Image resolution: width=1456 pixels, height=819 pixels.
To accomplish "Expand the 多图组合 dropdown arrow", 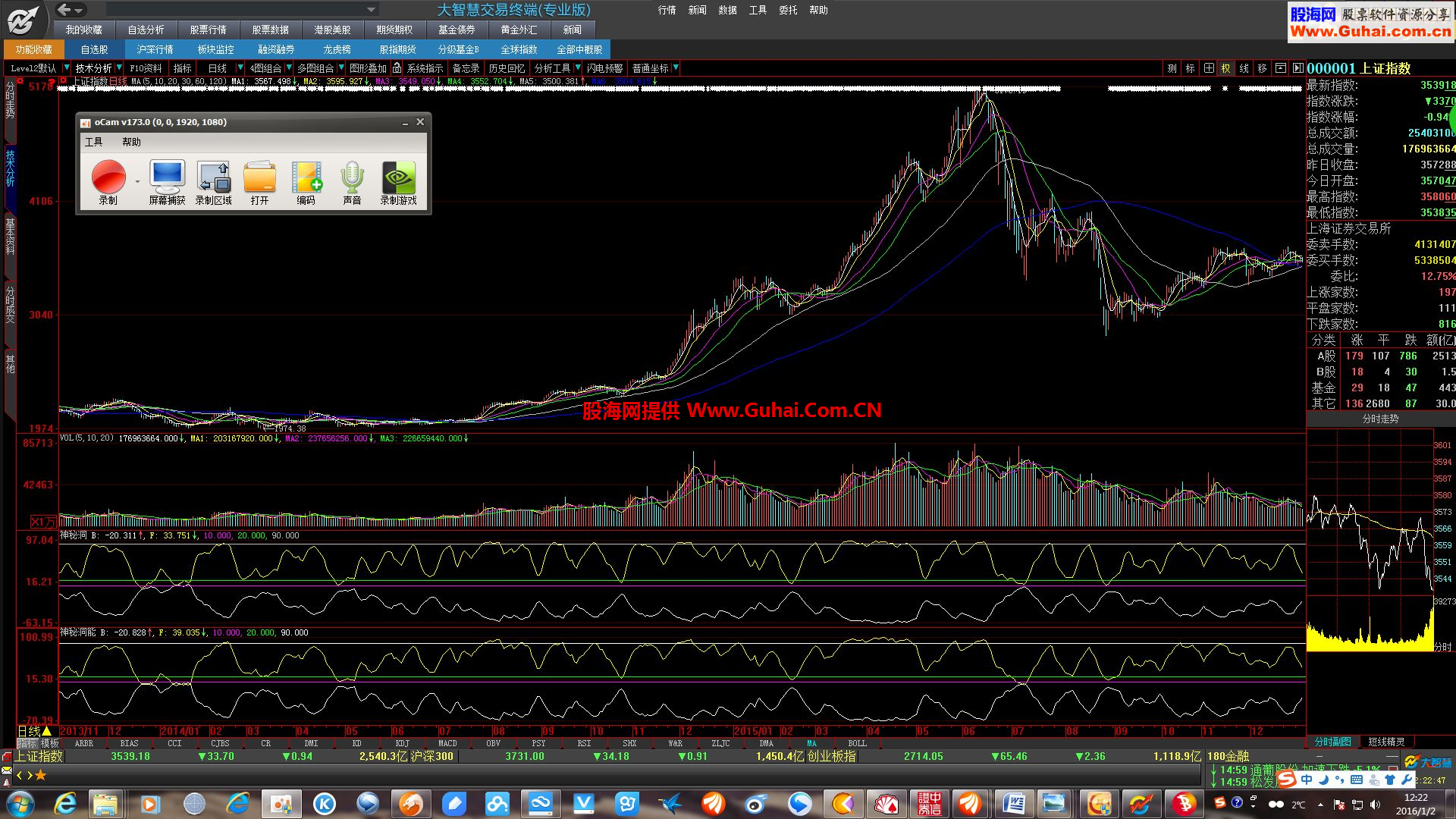I will coord(341,68).
